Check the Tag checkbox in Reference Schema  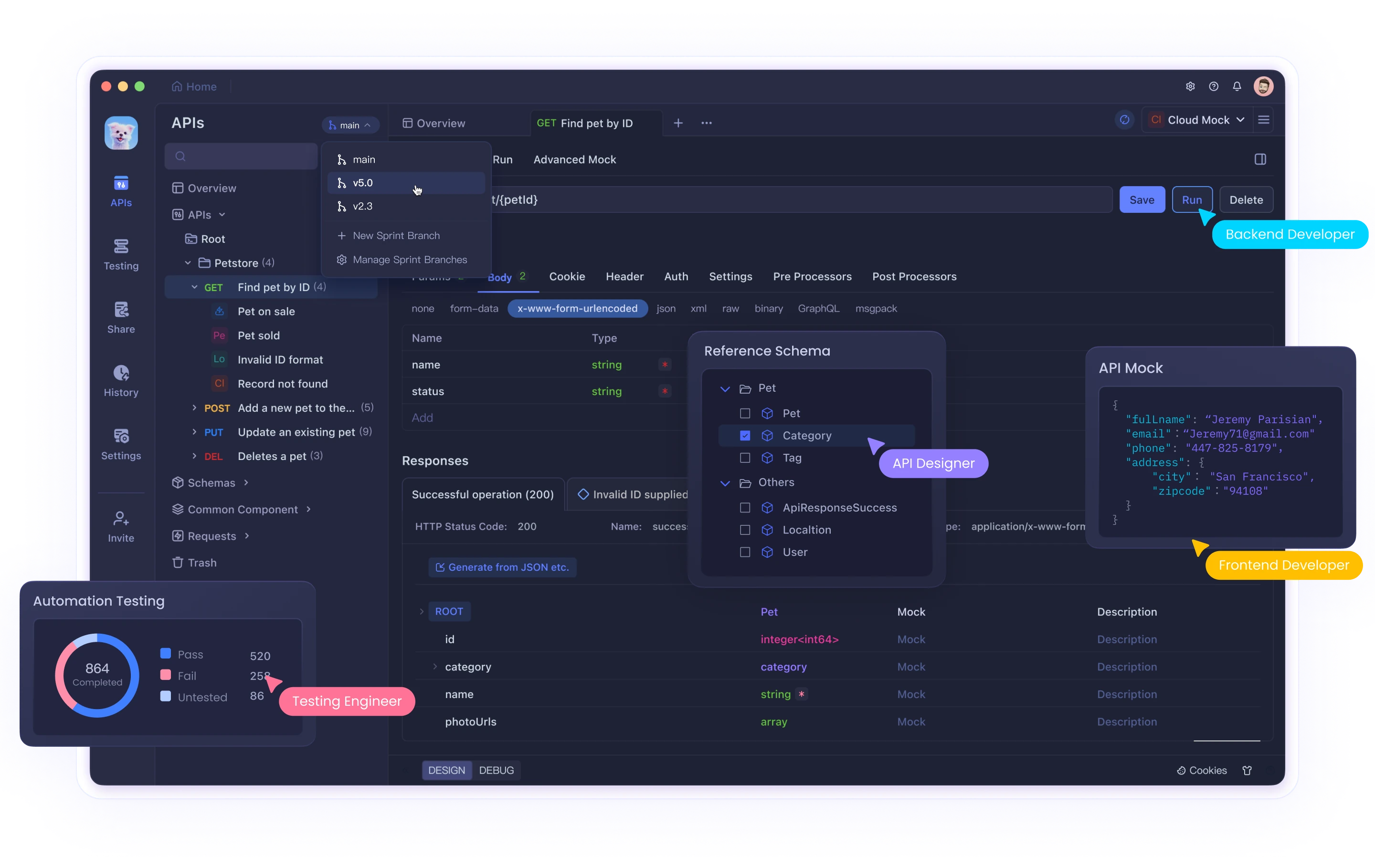click(745, 458)
